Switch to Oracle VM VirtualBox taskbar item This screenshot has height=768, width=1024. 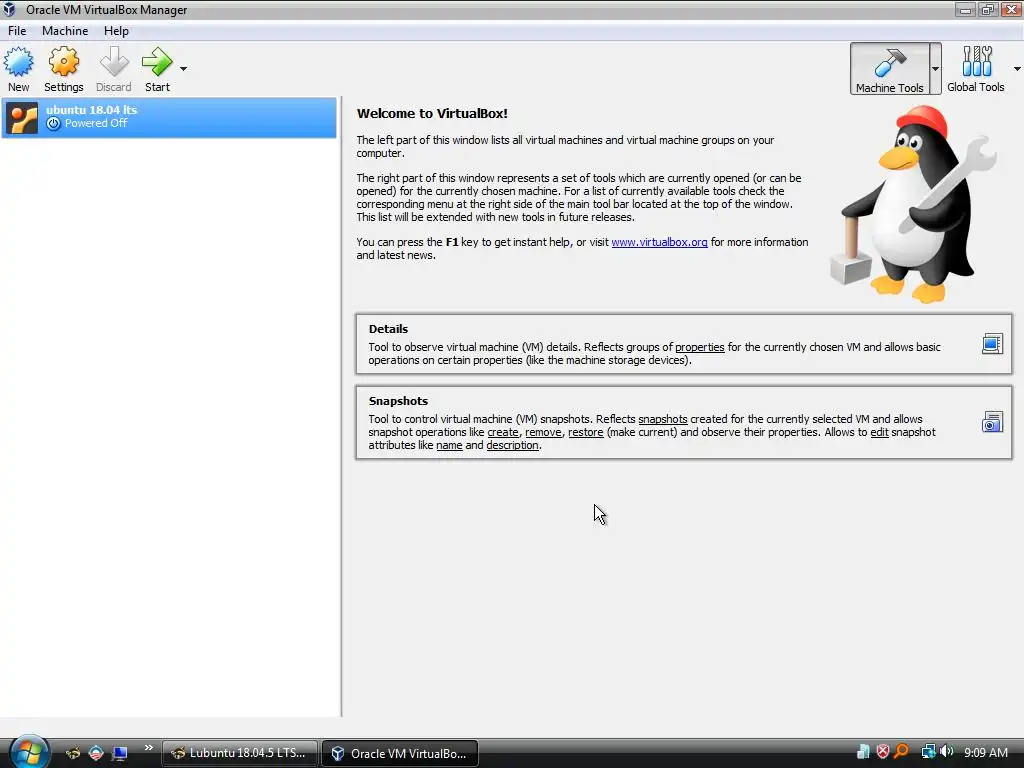(x=400, y=754)
